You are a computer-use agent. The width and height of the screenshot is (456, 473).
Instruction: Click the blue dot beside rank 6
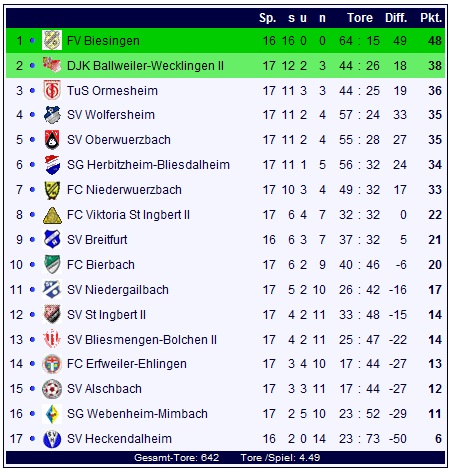click(32, 165)
